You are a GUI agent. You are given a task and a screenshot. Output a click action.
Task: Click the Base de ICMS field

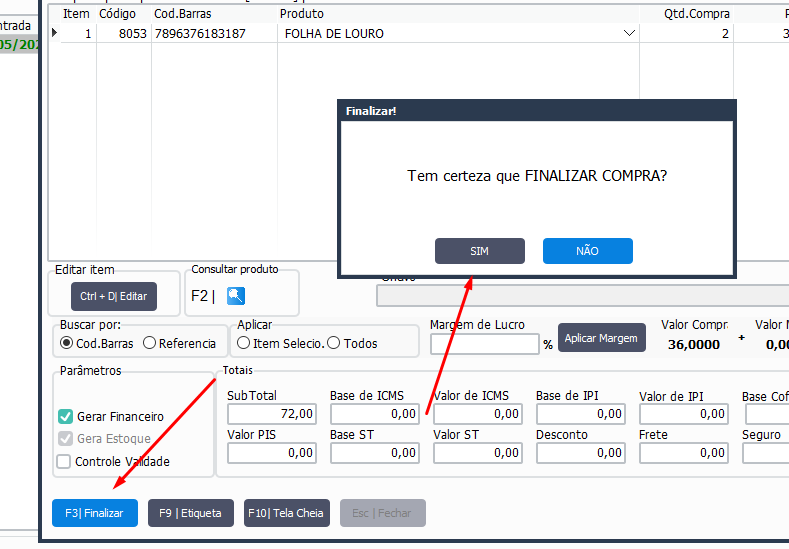pyautogui.click(x=375, y=414)
